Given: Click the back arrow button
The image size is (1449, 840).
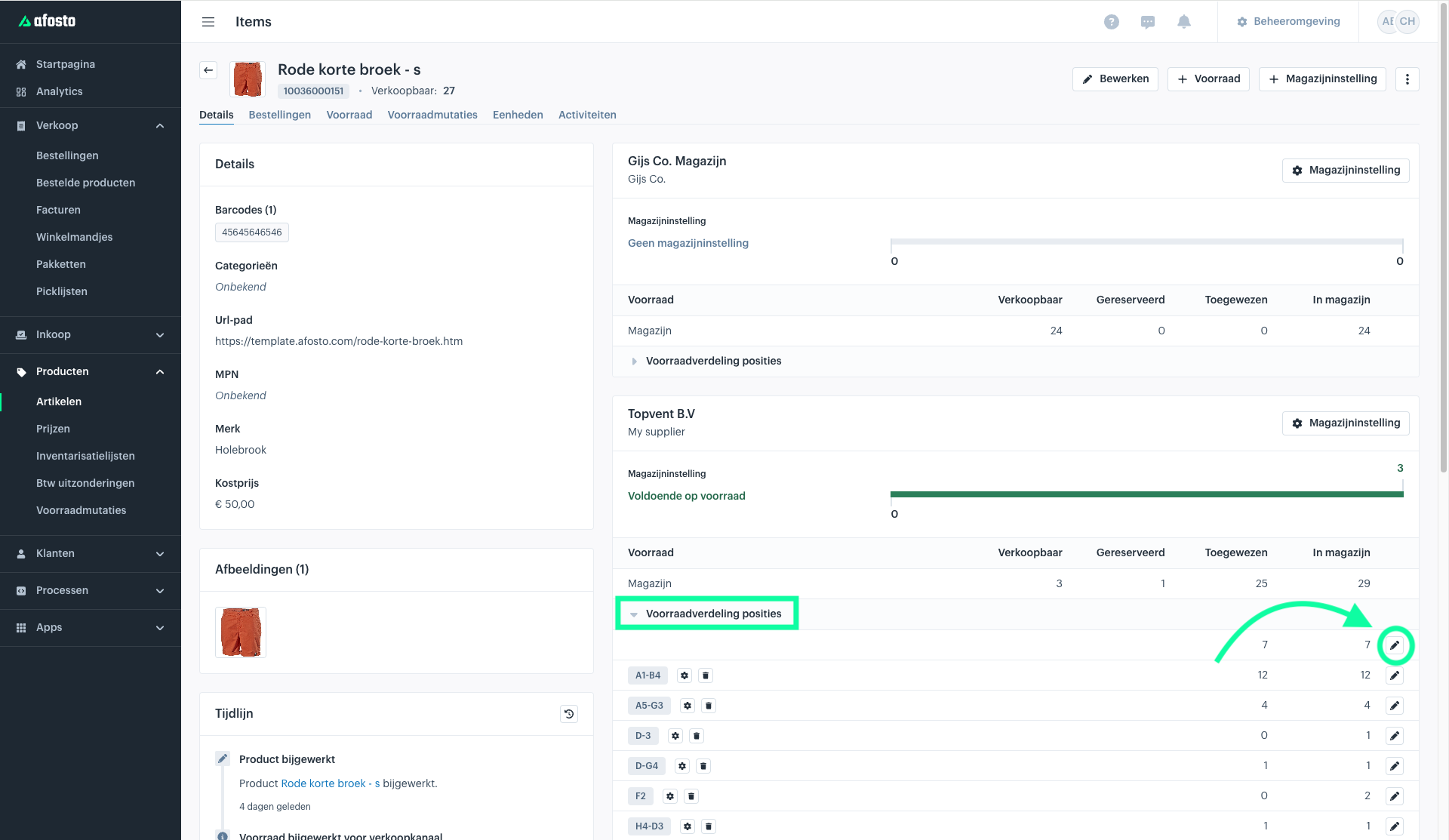Looking at the screenshot, I should click(208, 70).
